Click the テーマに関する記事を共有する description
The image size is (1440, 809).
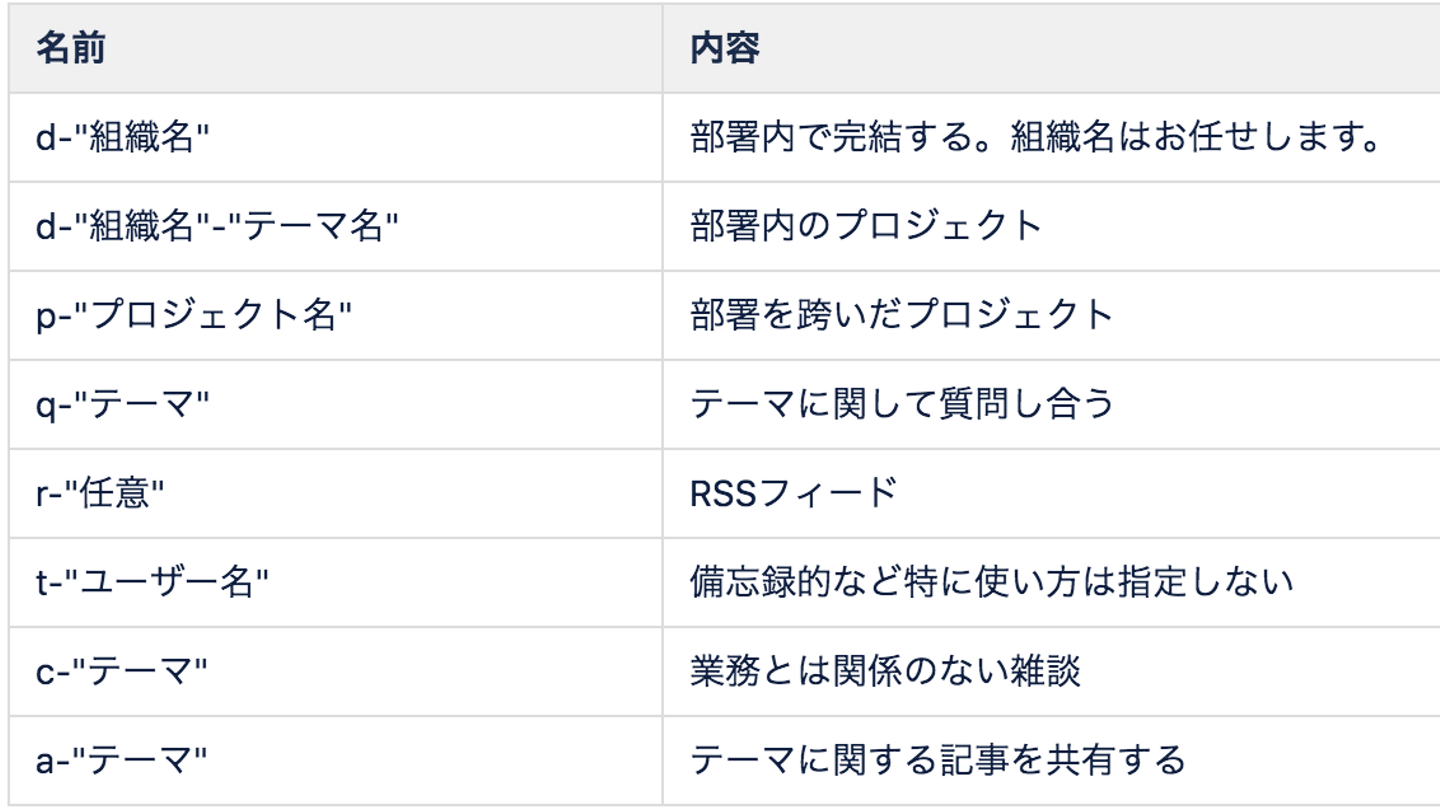(x=937, y=761)
